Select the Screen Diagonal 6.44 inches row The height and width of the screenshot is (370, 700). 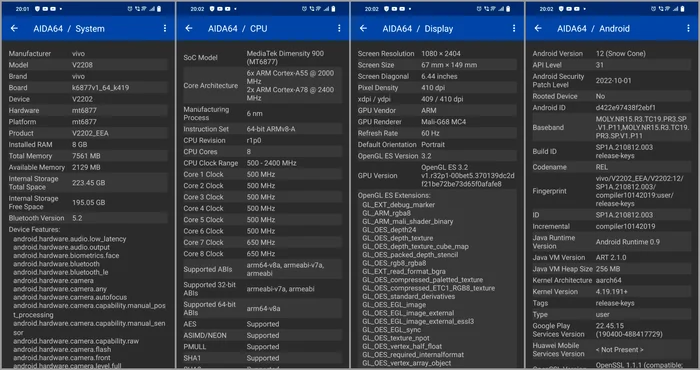pyautogui.click(x=437, y=76)
